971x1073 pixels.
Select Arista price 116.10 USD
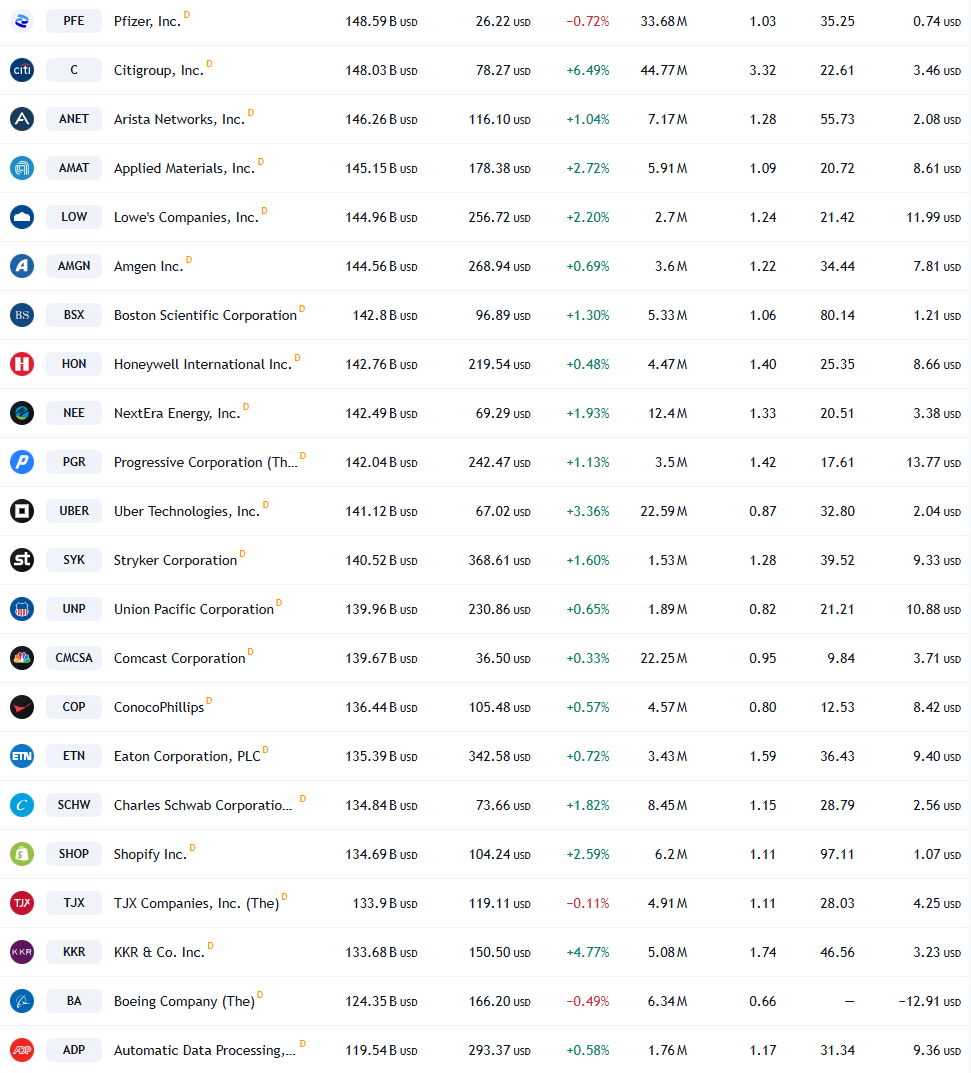click(500, 119)
